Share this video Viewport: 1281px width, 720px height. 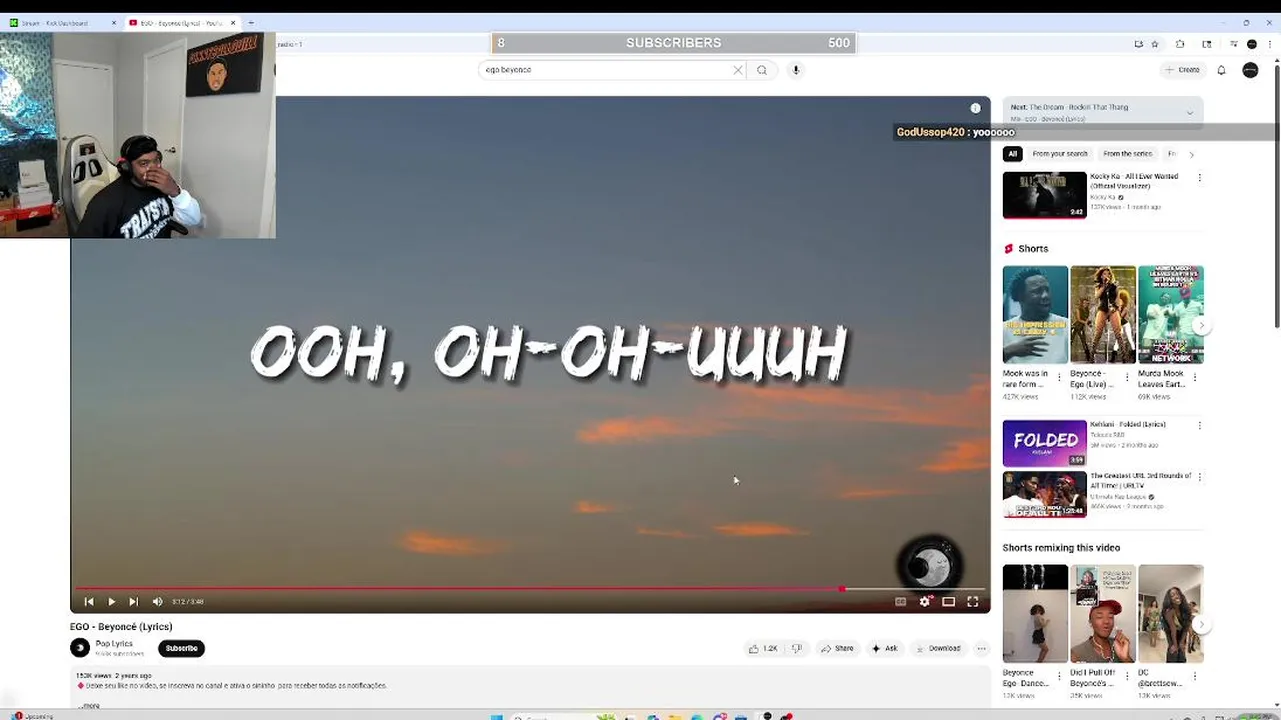(837, 648)
